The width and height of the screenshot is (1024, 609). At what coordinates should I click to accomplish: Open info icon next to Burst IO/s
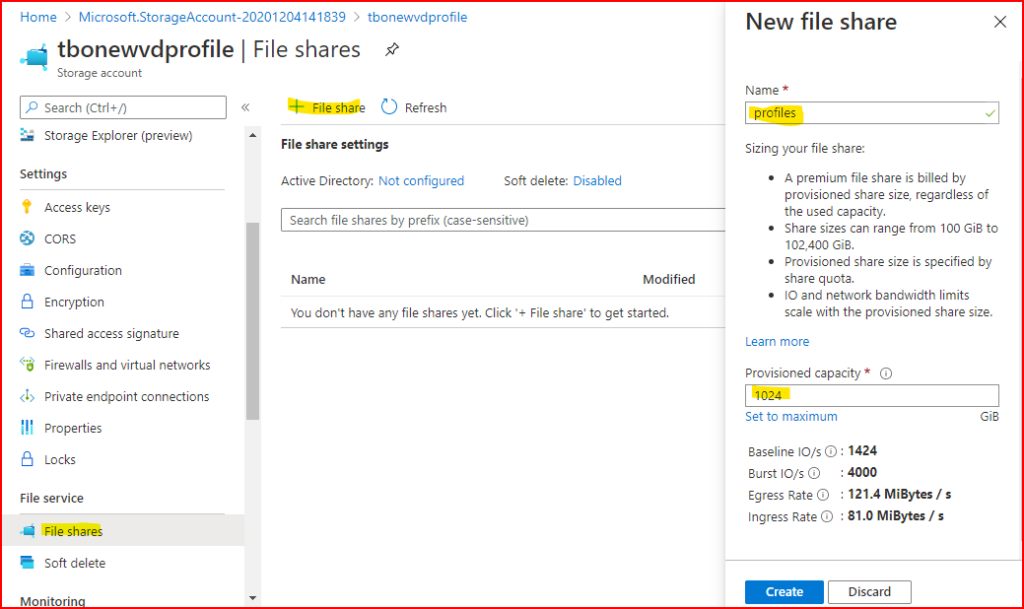tap(814, 473)
